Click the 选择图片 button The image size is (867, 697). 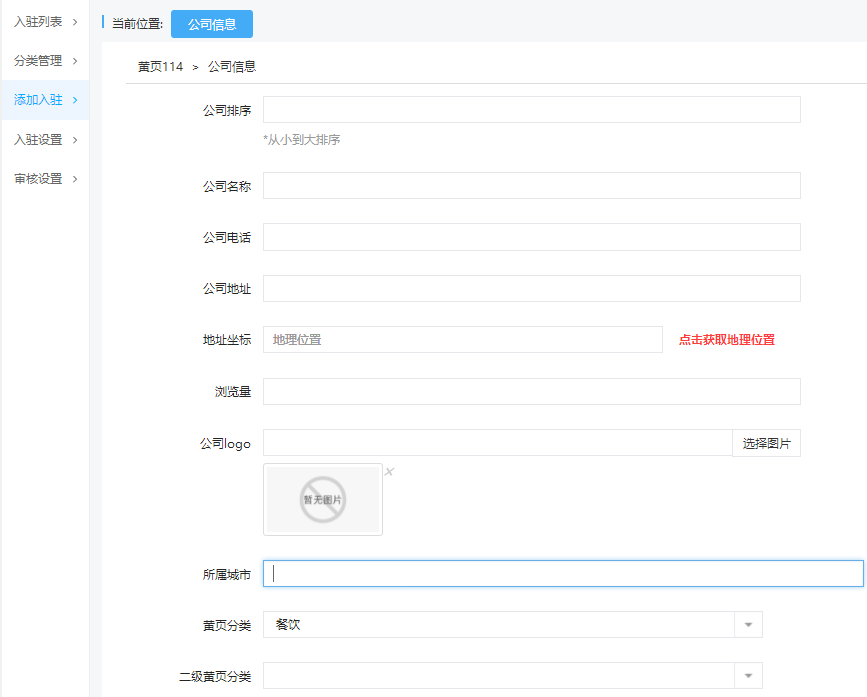(x=766, y=443)
